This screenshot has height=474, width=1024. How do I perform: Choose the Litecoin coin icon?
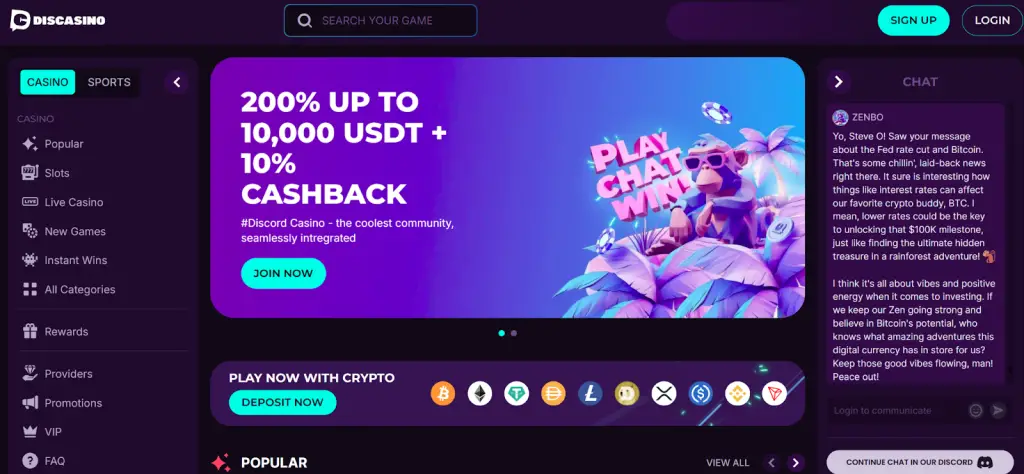[x=590, y=394]
